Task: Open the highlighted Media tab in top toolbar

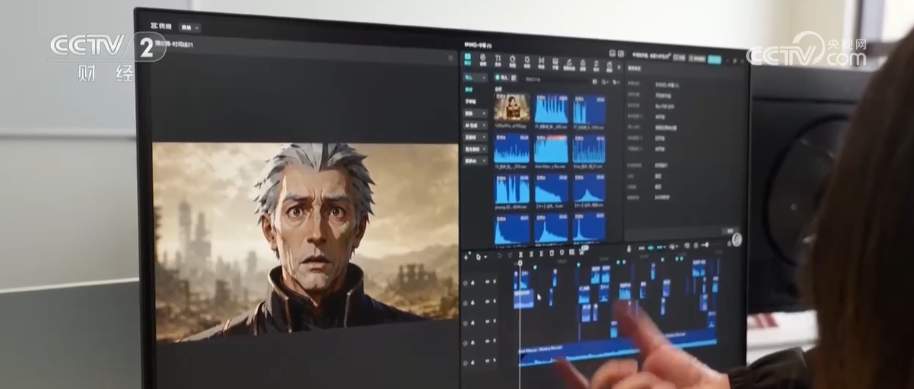Action: pos(467,60)
